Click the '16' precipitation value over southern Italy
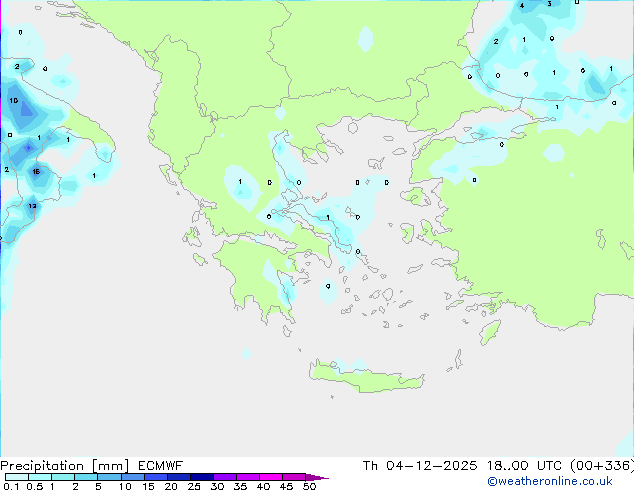This screenshot has width=634, height=490. coord(36,172)
